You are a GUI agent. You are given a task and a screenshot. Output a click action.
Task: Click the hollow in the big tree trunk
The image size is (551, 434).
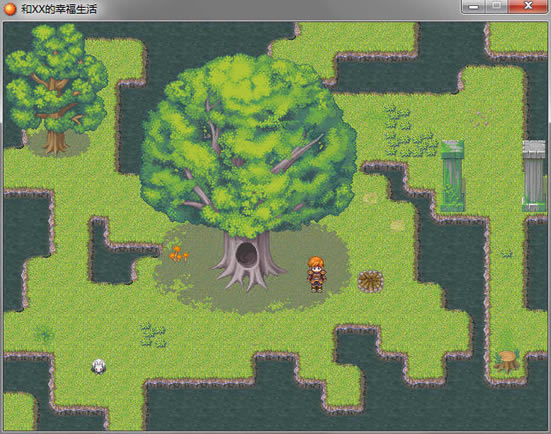click(246, 254)
